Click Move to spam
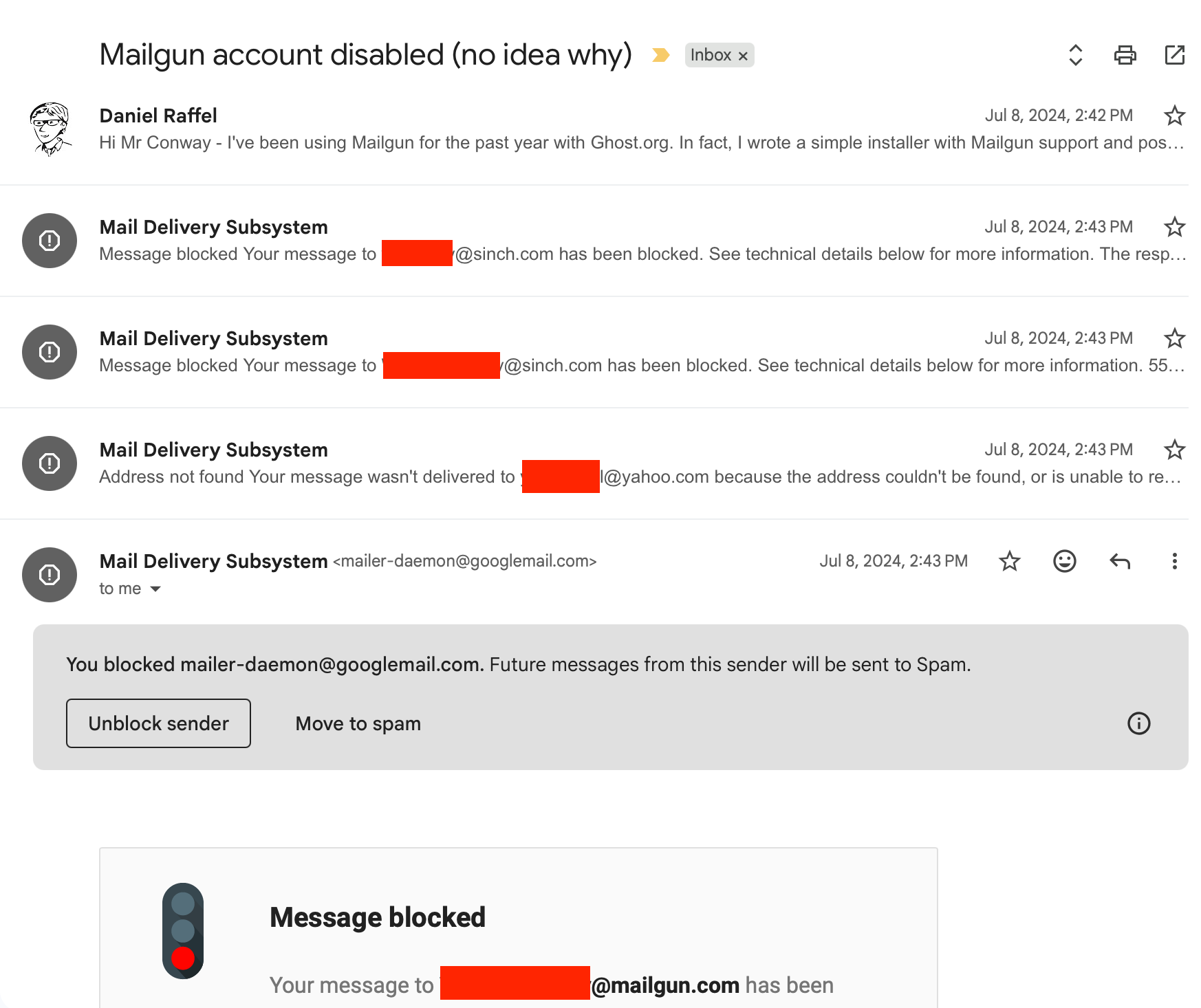The height and width of the screenshot is (1008, 1201). (358, 723)
